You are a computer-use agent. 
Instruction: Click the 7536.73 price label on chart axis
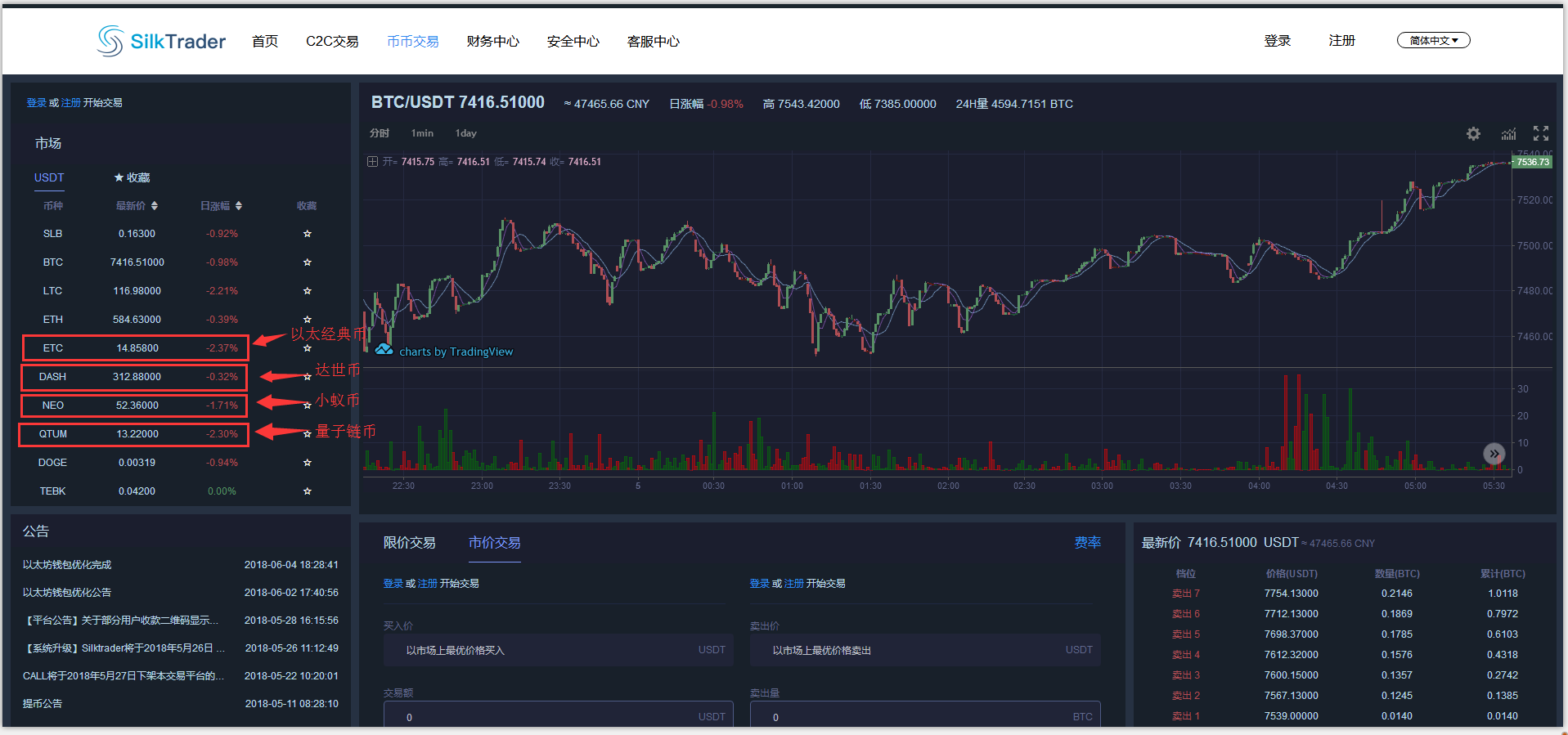click(x=1533, y=162)
